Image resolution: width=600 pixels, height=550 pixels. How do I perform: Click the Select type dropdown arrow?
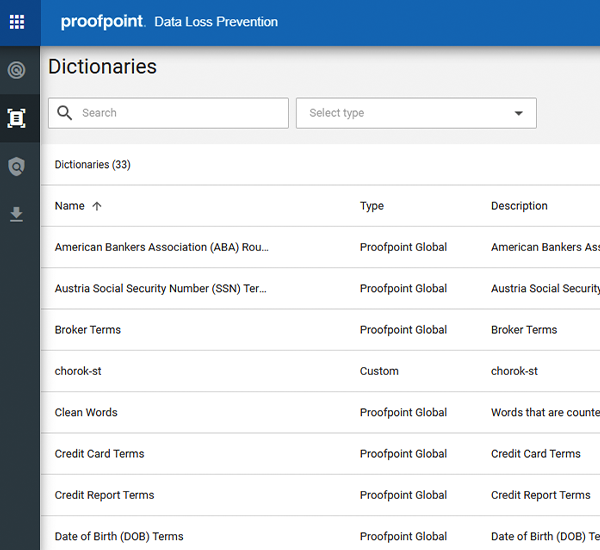coord(518,113)
